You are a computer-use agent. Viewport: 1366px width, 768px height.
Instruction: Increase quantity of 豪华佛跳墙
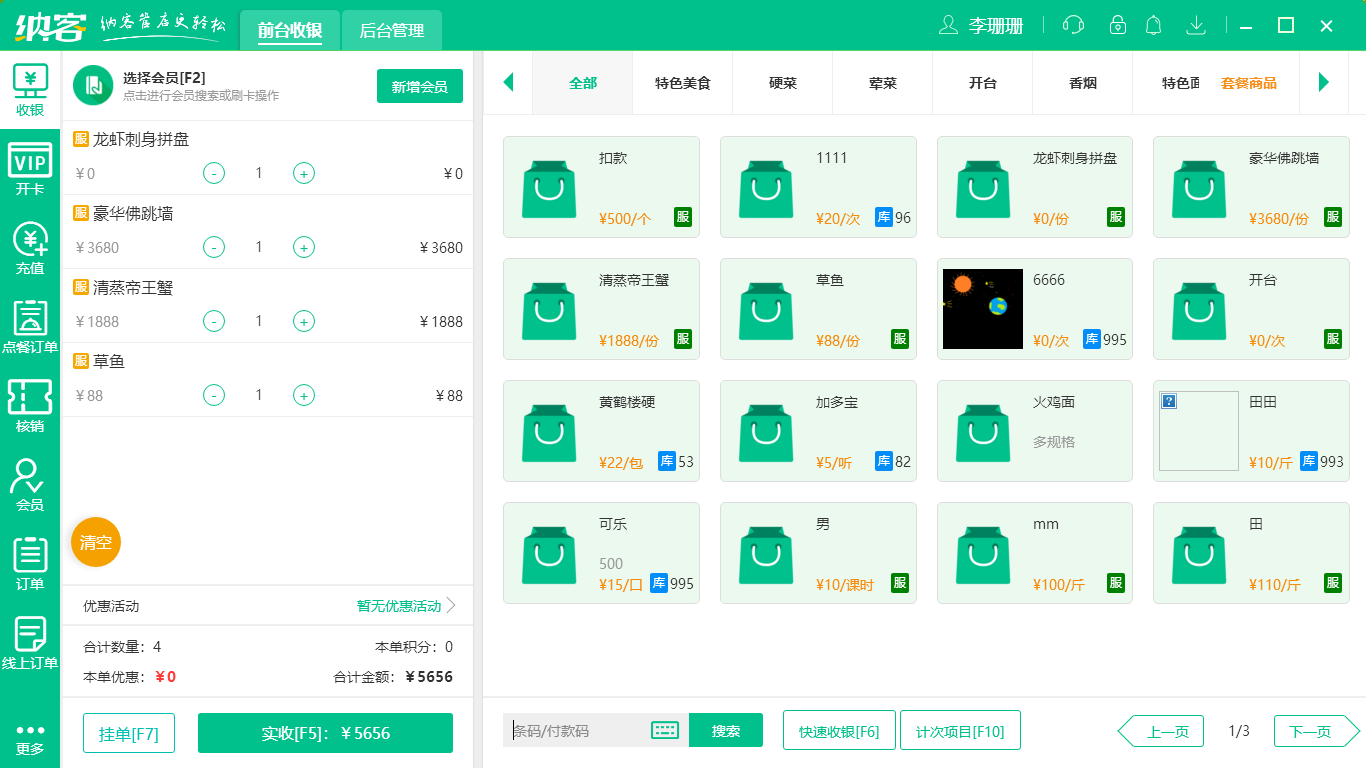click(x=304, y=247)
